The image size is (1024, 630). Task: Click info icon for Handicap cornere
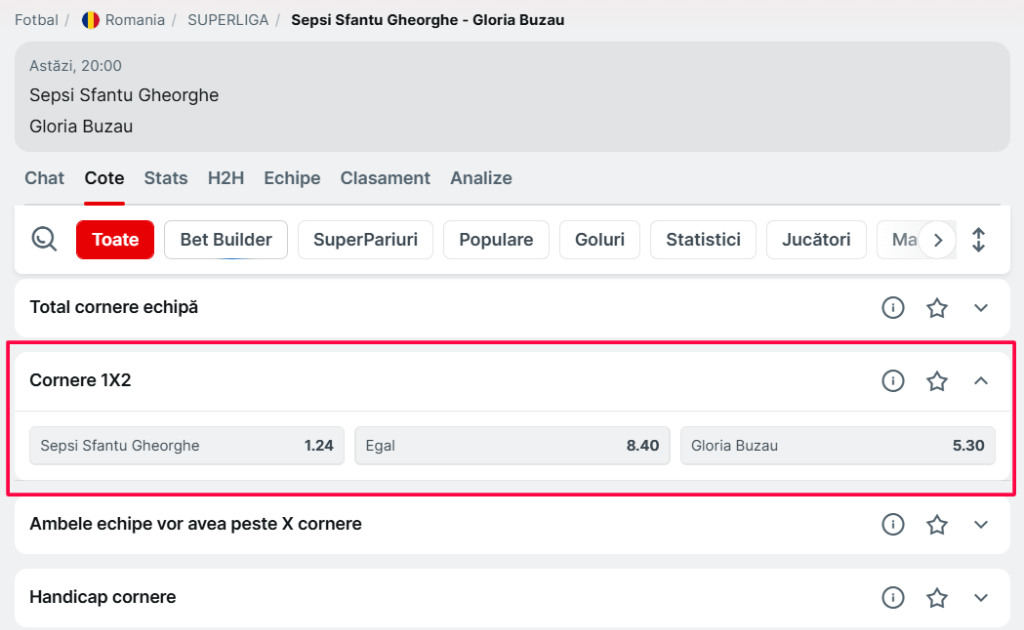(893, 597)
